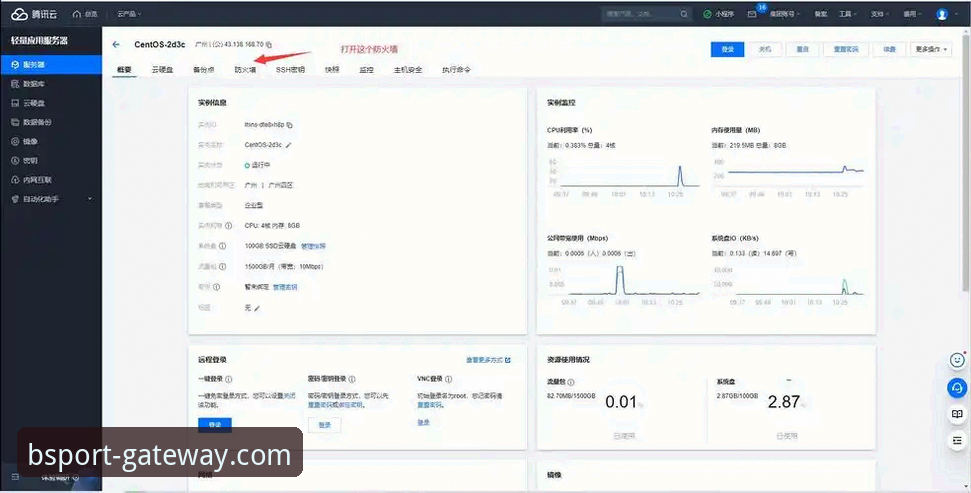Switch to the 执行命令 tab

click(x=456, y=70)
